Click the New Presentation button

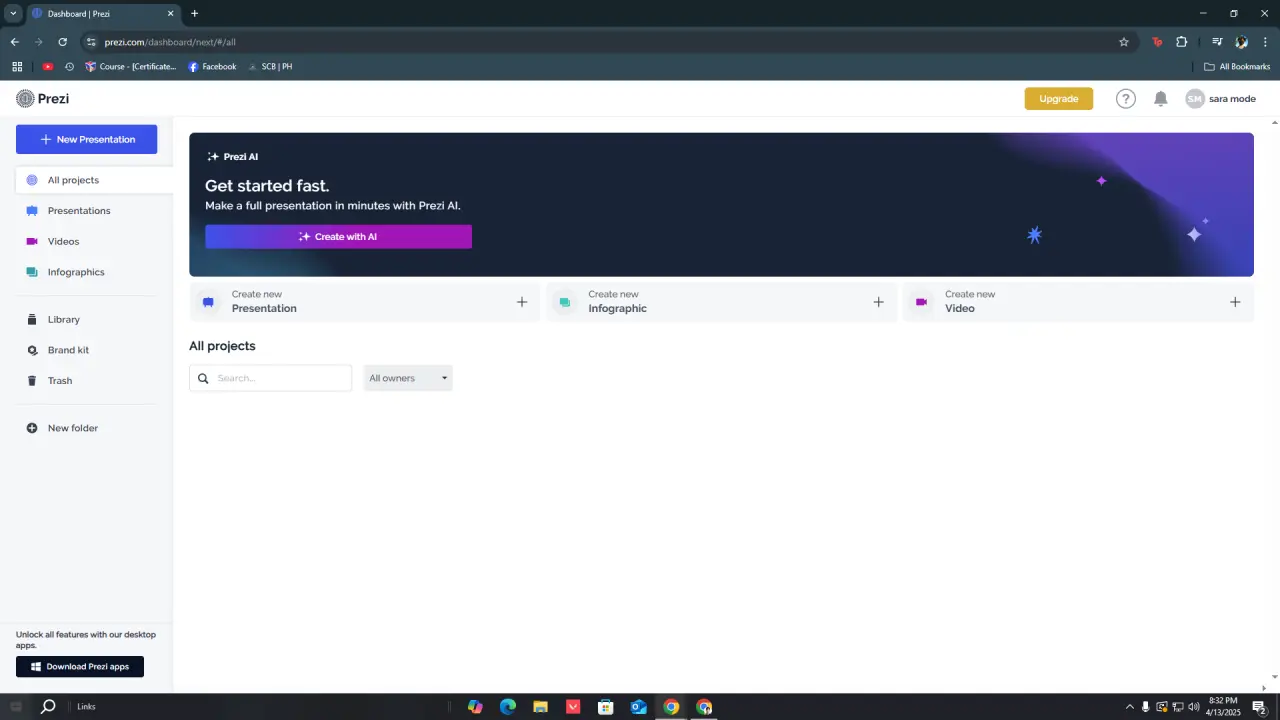86,139
